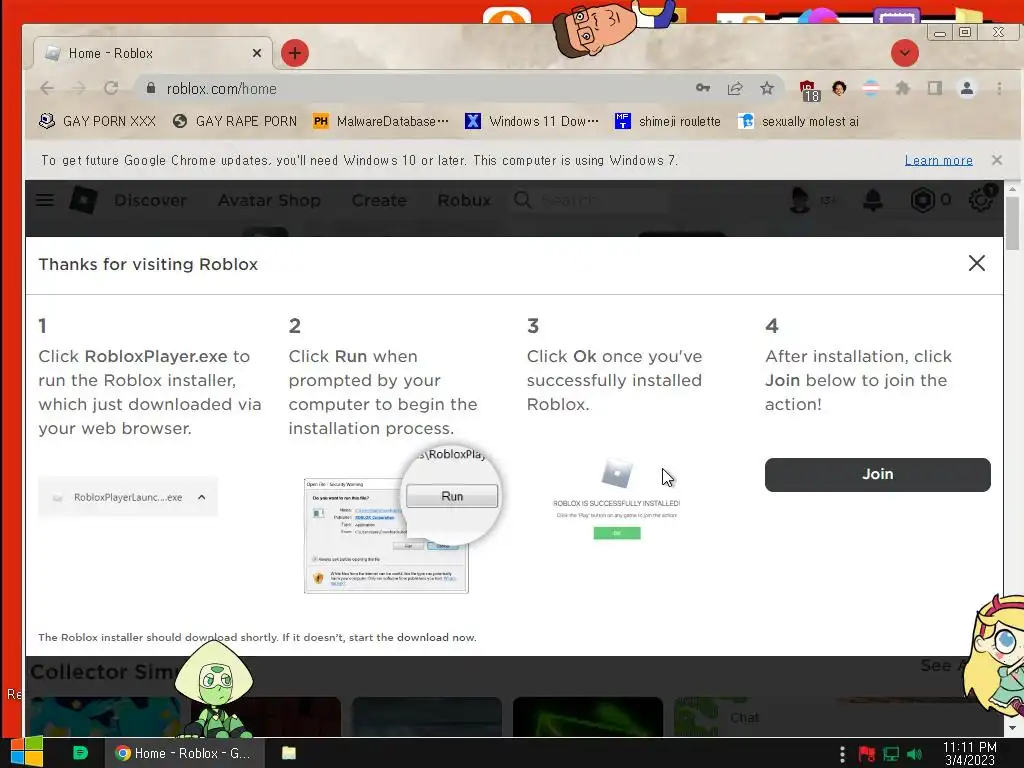Viewport: 1024px width, 768px height.
Task: Open the saved passwords key icon
Action: point(703,88)
